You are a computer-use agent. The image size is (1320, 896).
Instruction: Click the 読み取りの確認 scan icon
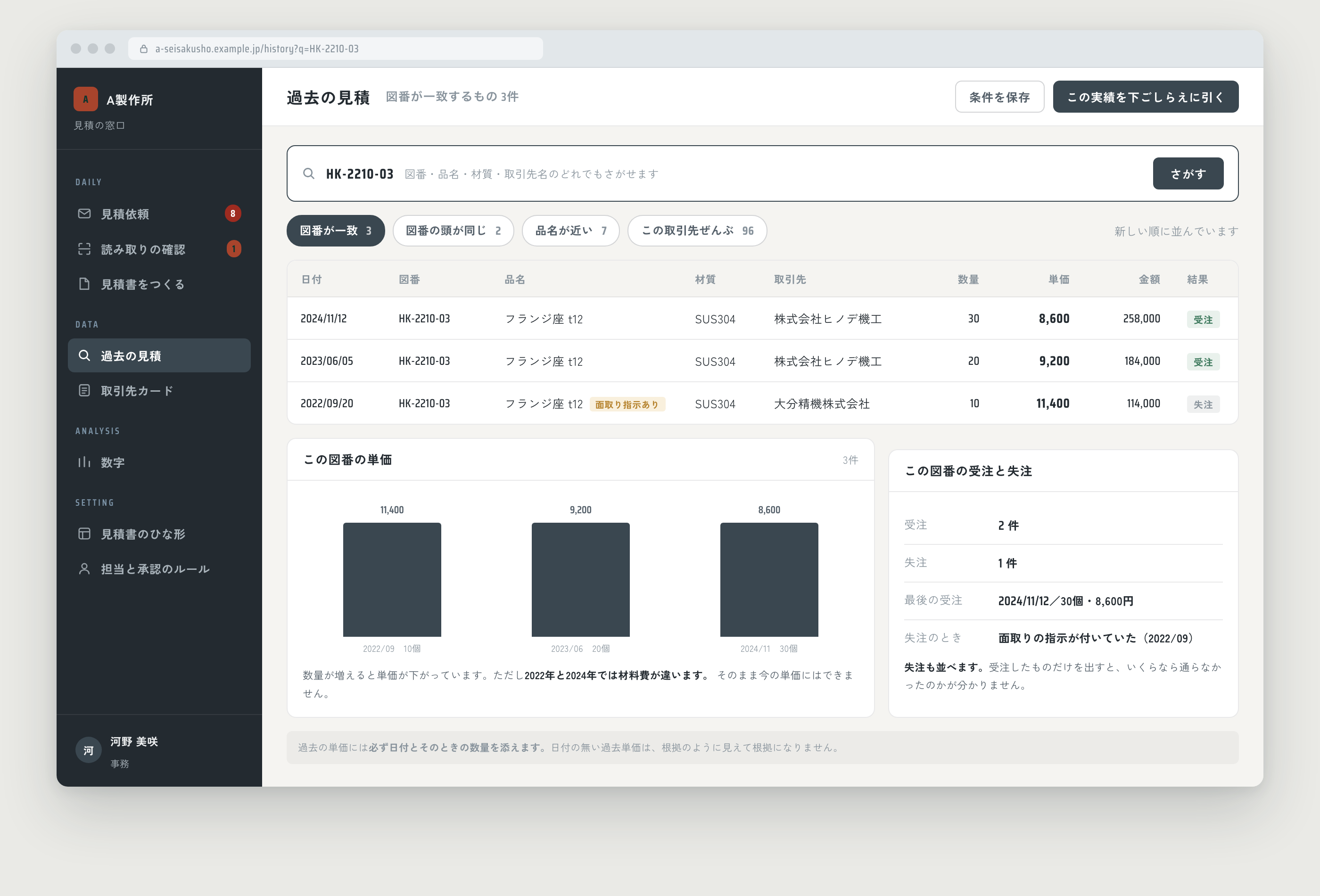click(84, 249)
